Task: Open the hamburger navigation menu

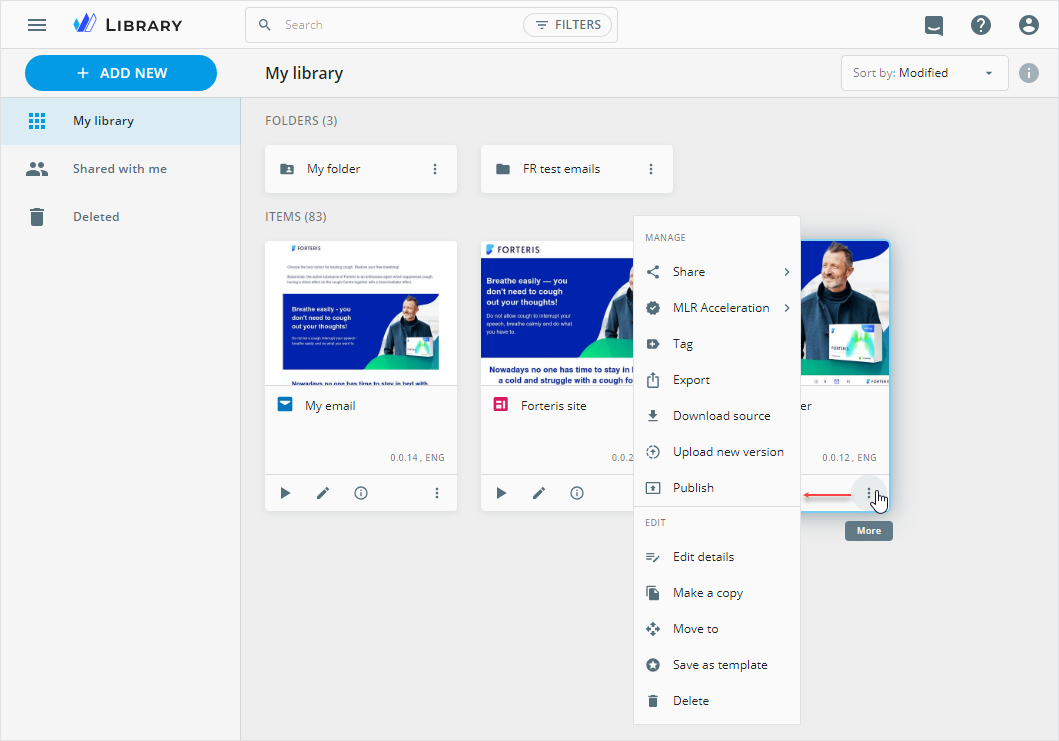Action: (37, 25)
